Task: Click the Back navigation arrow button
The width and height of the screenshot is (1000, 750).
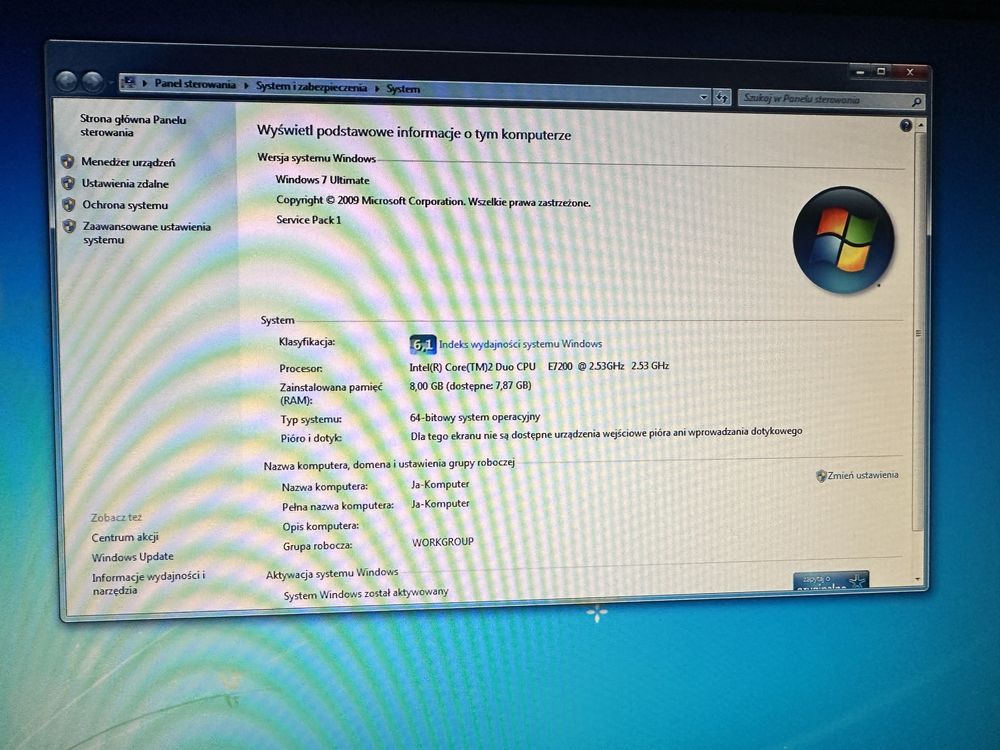Action: 66,81
